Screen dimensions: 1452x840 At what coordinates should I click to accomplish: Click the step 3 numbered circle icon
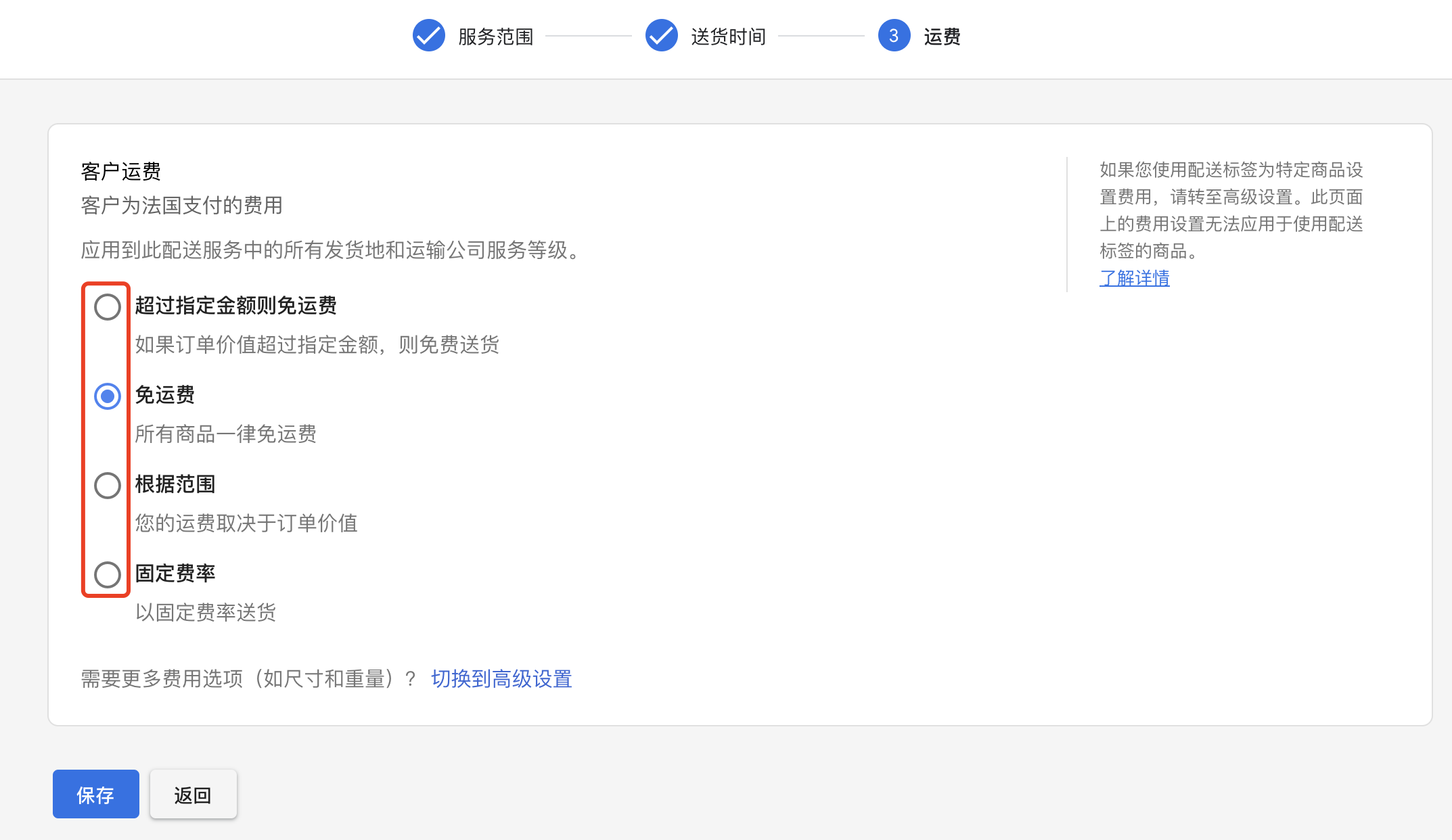(x=894, y=35)
